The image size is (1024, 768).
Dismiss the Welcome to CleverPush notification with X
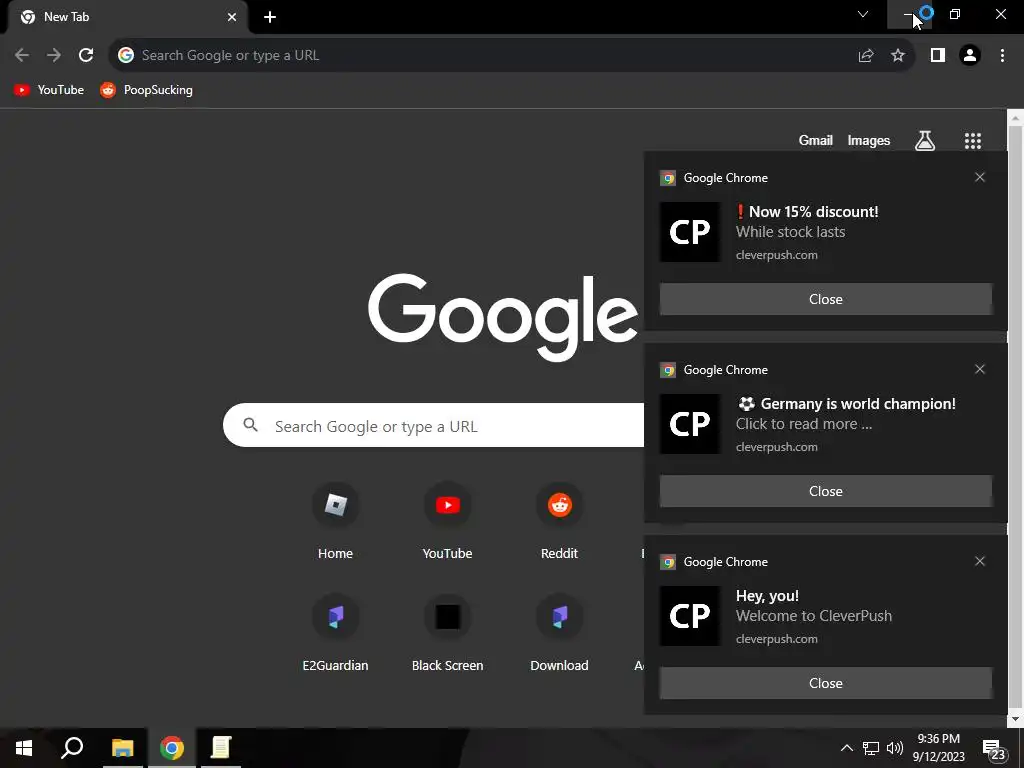click(x=980, y=561)
